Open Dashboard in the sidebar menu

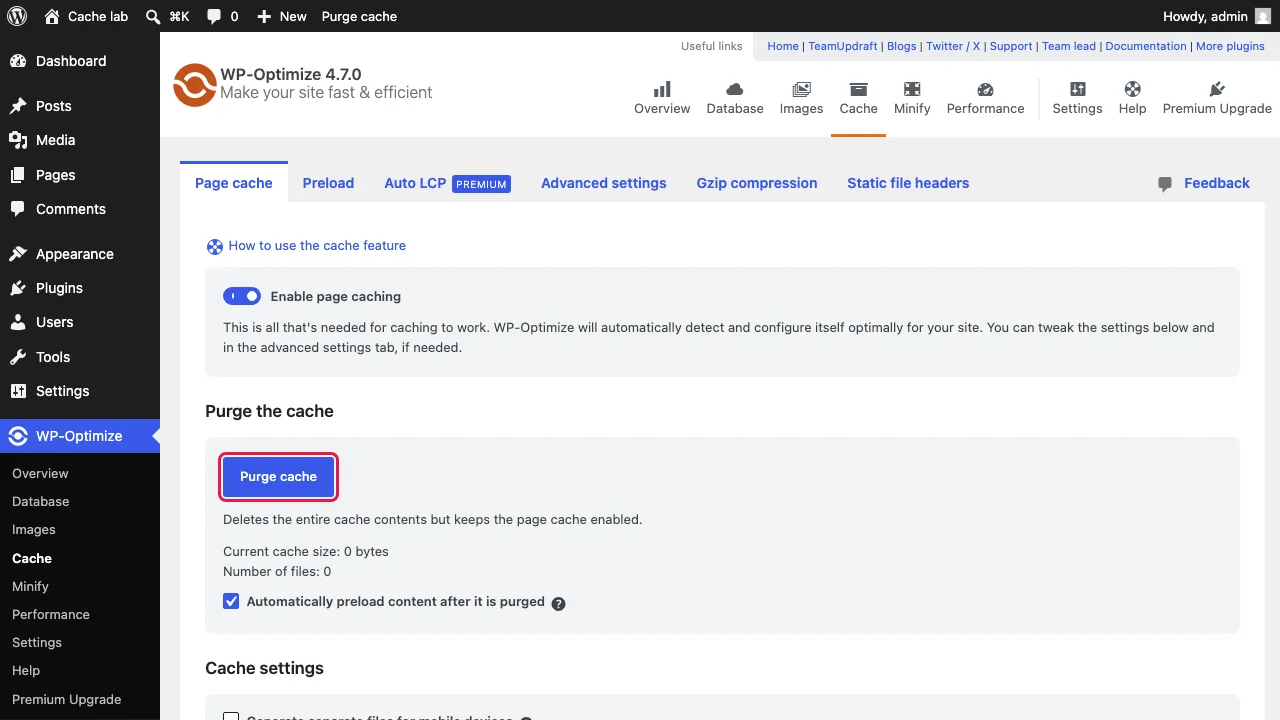coord(80,61)
